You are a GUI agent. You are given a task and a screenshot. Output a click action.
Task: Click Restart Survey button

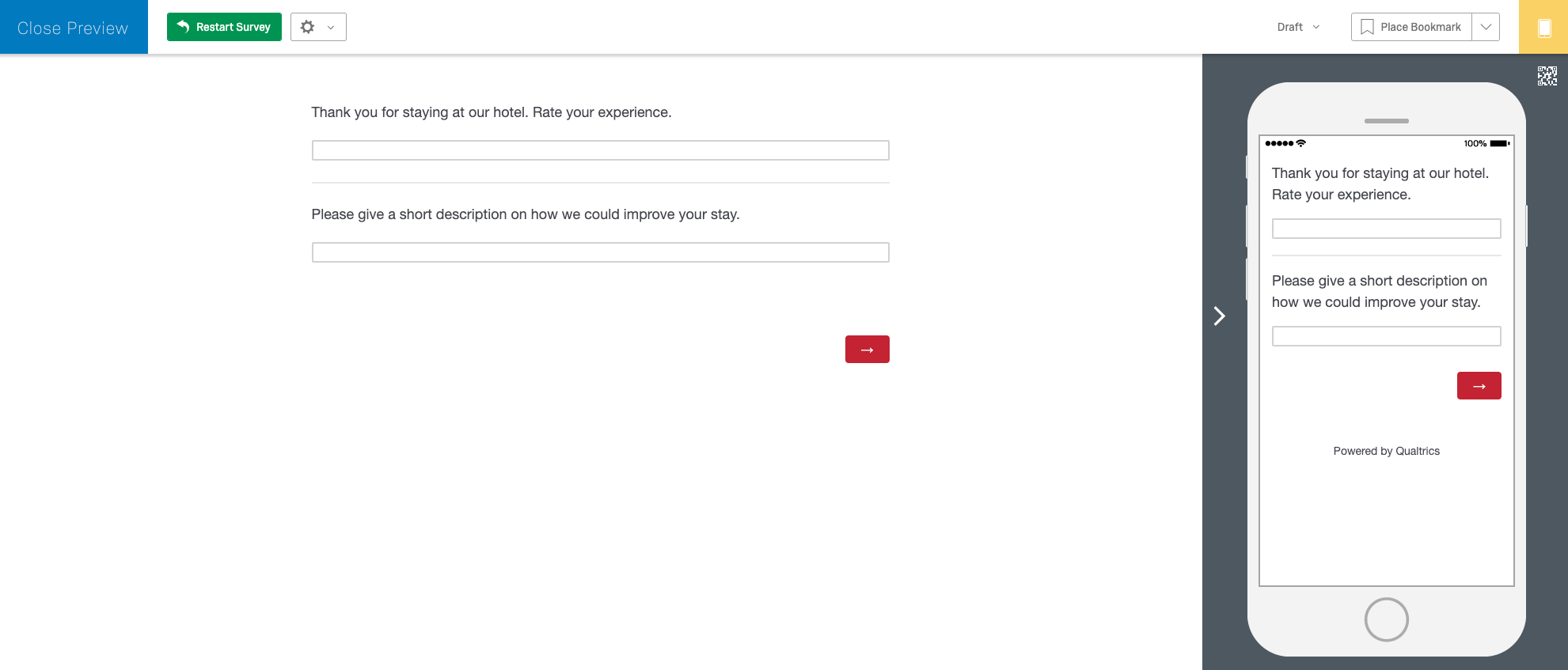(224, 27)
